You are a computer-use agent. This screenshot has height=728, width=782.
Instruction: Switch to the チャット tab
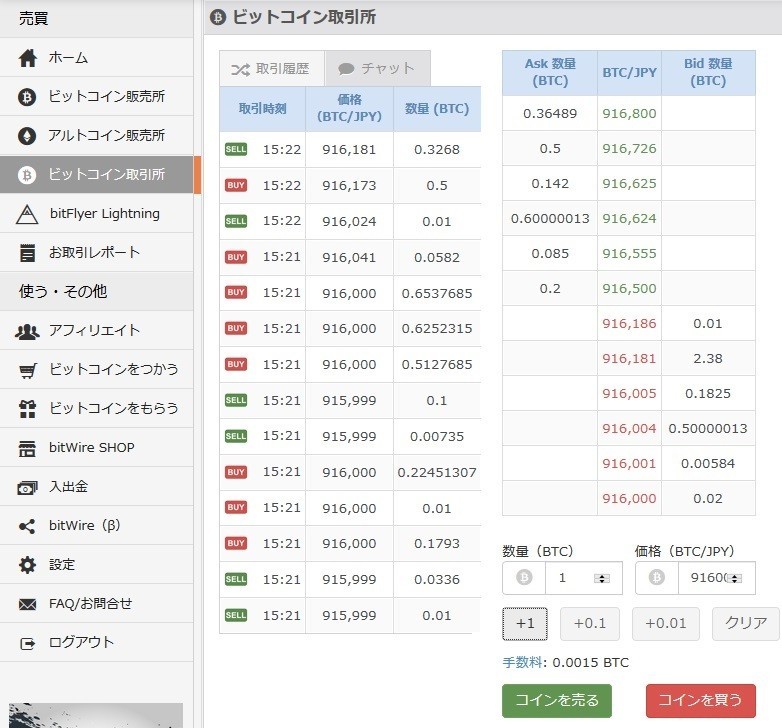[x=377, y=69]
